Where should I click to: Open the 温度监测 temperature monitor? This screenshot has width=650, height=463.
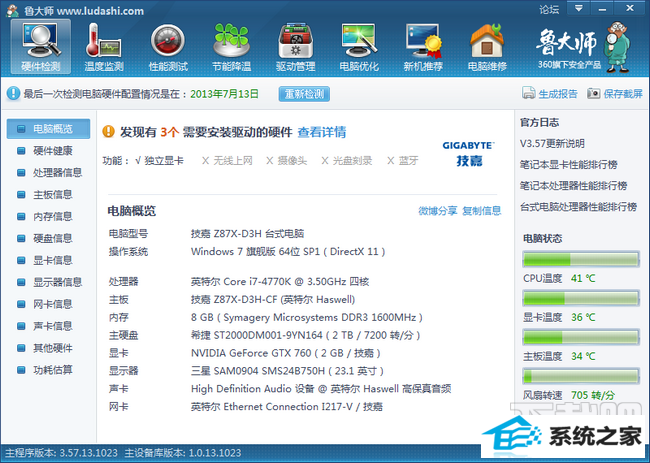[104, 47]
